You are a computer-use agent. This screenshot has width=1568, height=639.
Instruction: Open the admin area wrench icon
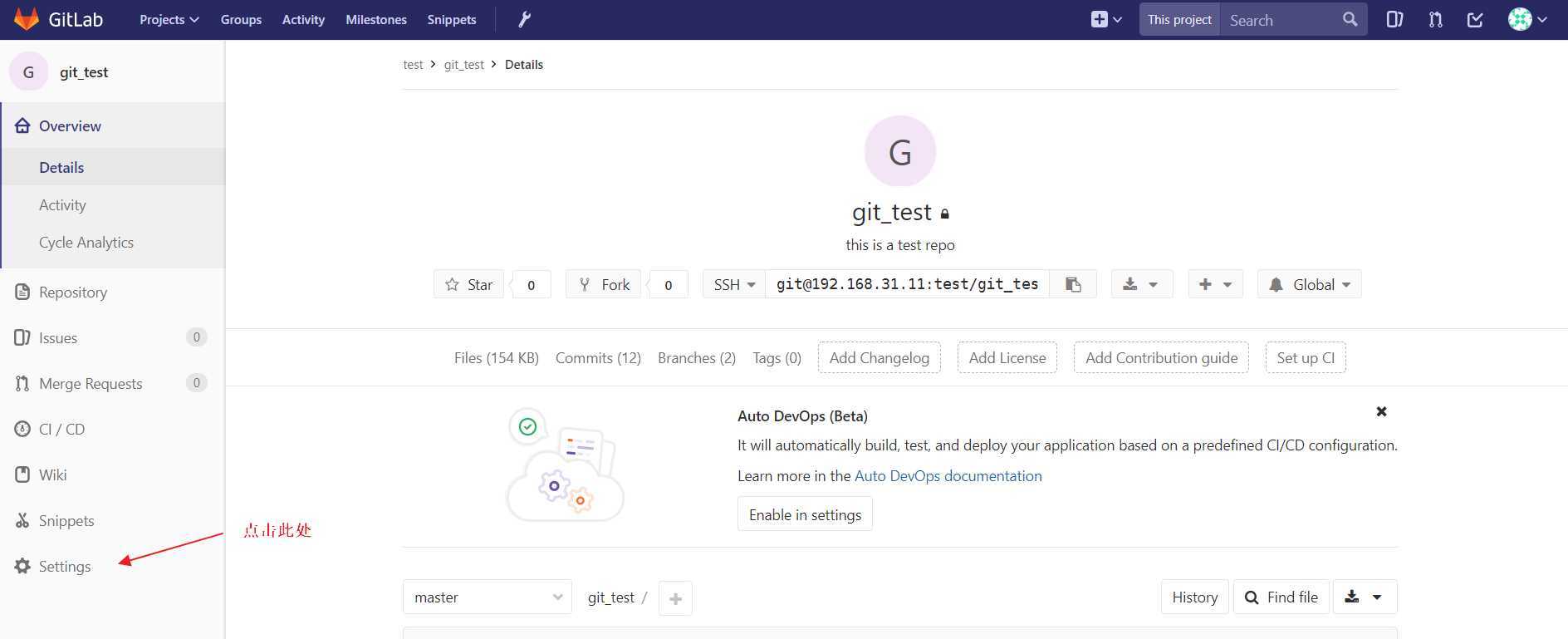pos(525,19)
